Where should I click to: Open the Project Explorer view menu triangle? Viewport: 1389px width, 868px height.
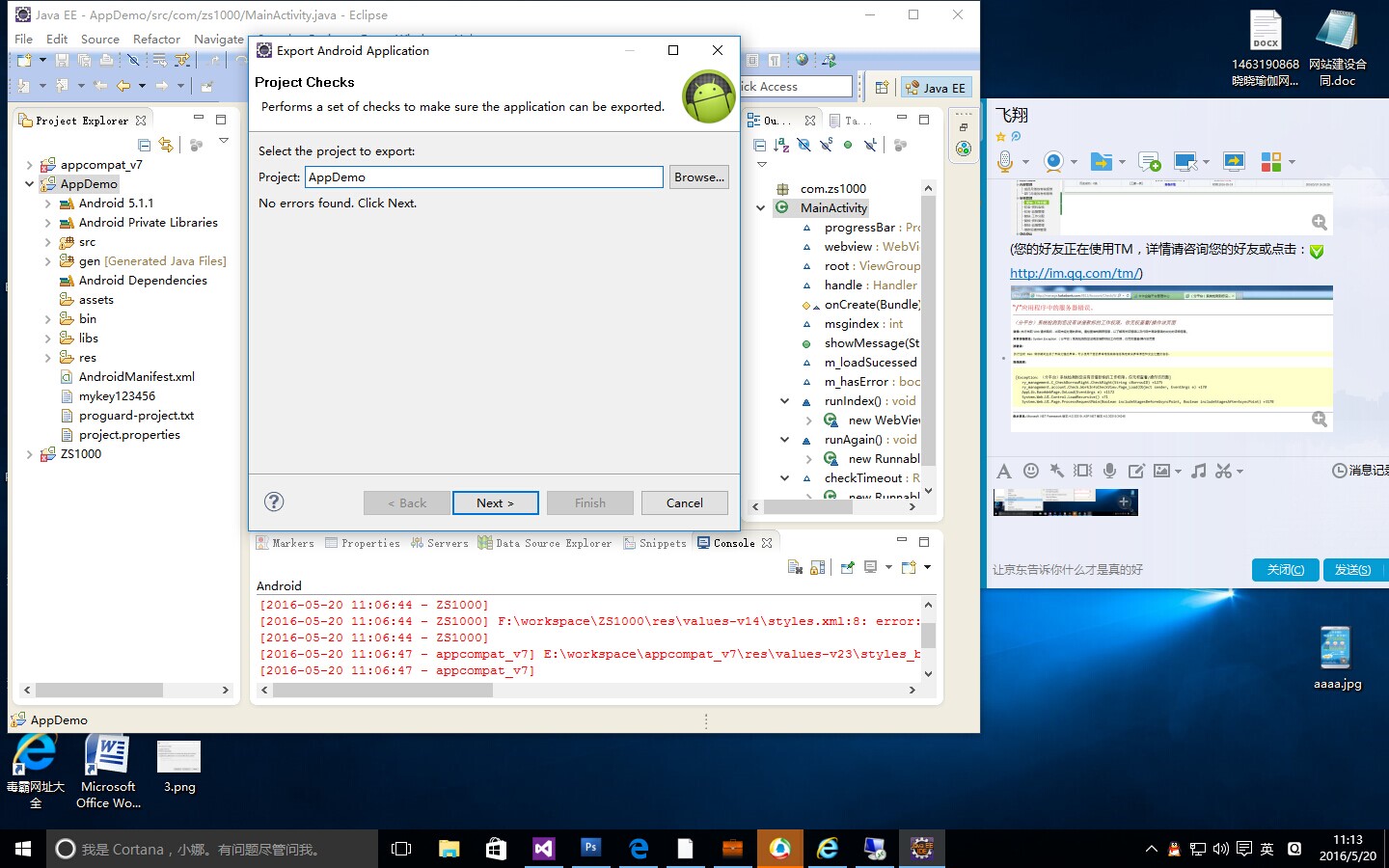tap(224, 141)
